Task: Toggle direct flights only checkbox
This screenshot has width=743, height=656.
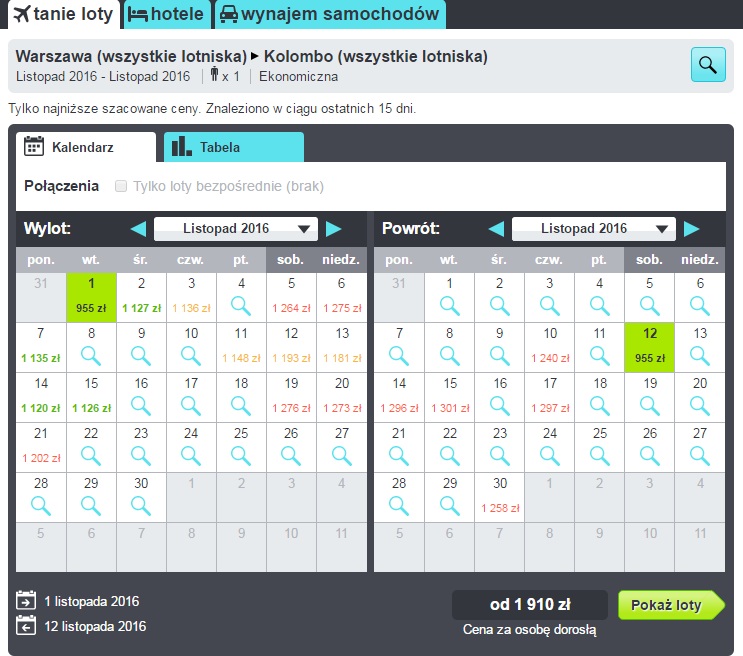Action: (x=121, y=186)
